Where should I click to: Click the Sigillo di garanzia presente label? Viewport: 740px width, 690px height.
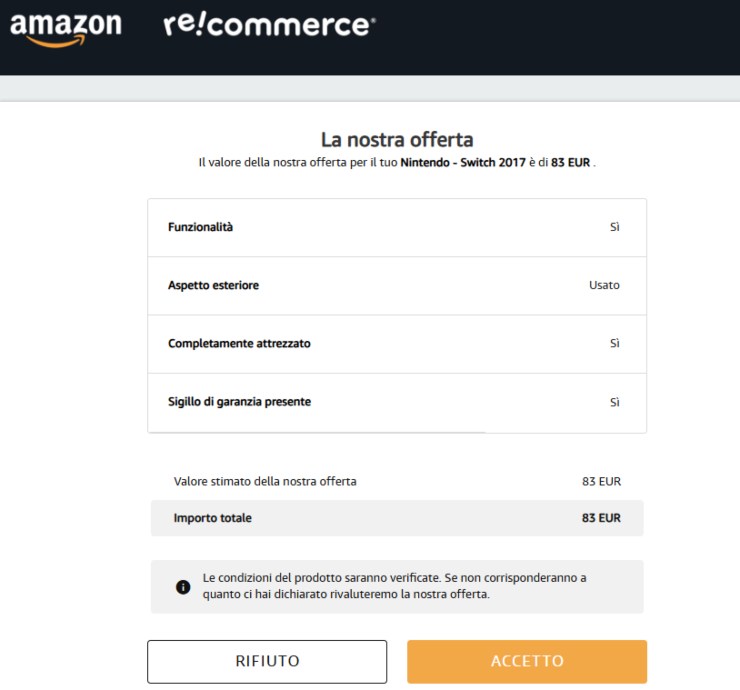coord(239,401)
